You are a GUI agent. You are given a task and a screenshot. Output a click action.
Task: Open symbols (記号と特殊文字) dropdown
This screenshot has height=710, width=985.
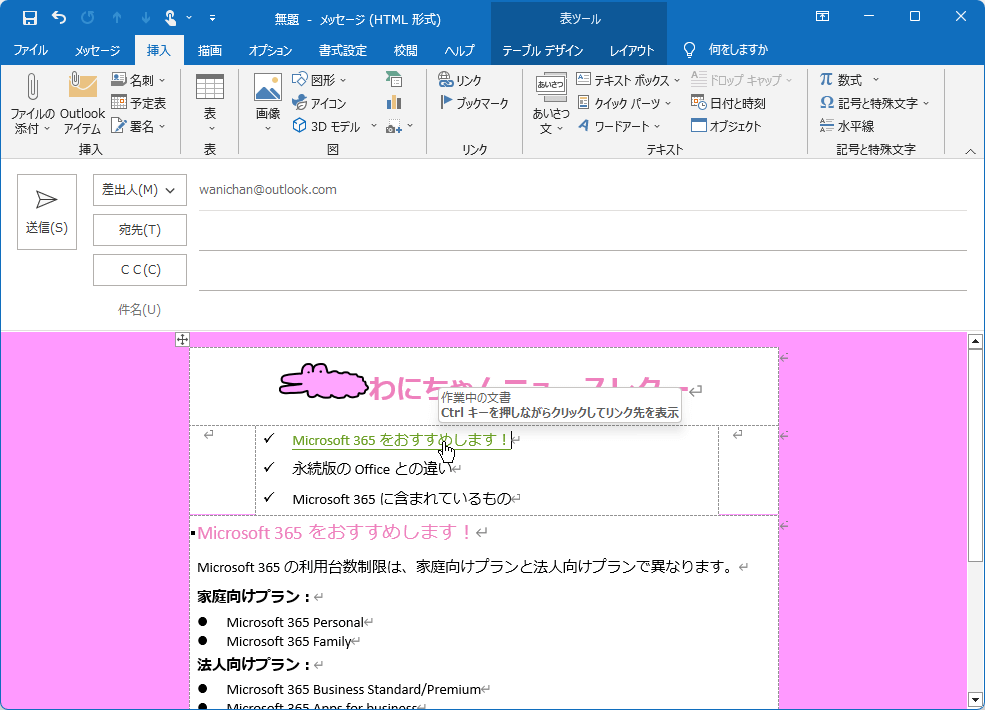pos(874,102)
